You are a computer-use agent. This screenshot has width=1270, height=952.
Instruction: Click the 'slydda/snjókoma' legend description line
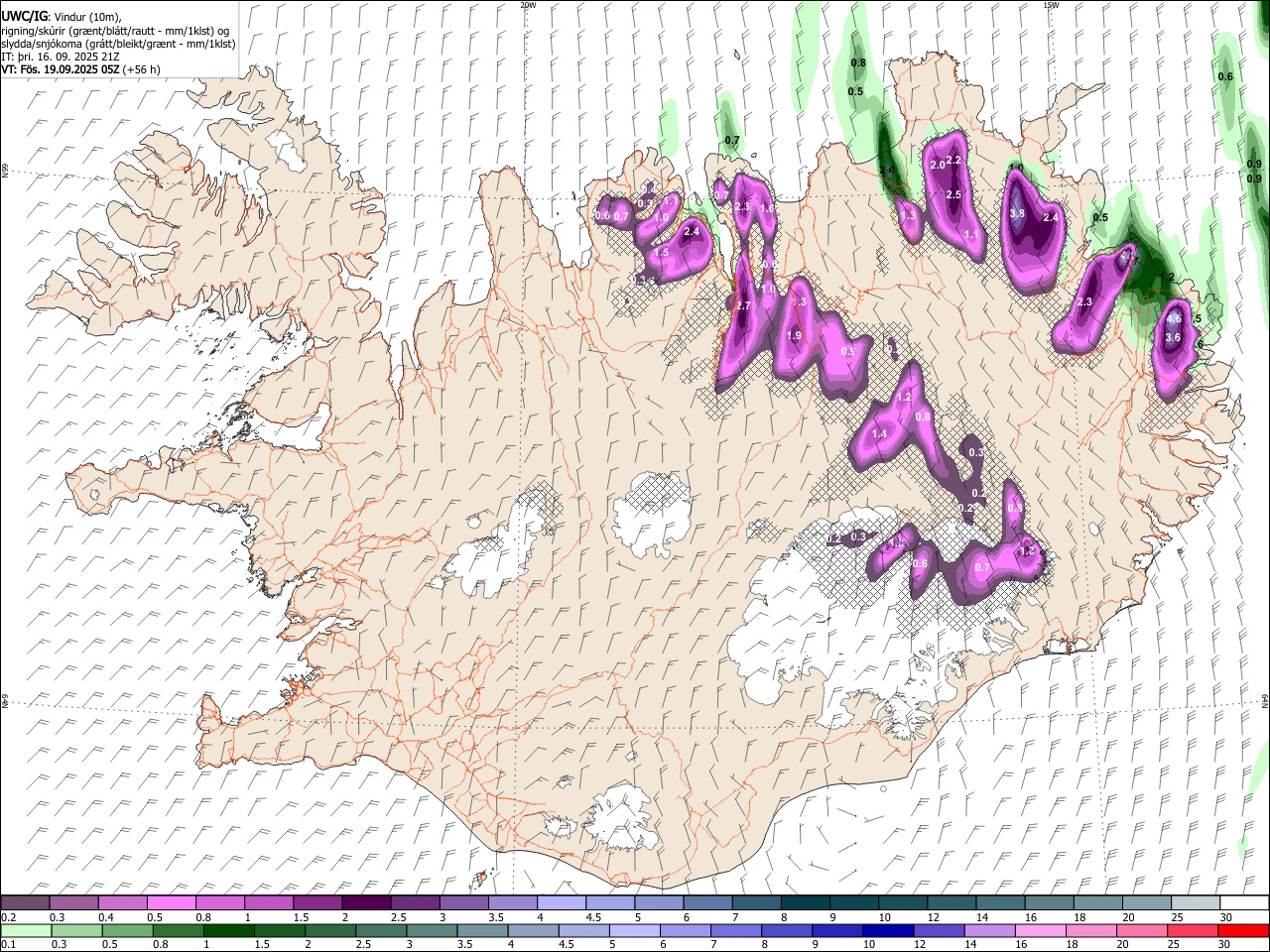click(118, 44)
